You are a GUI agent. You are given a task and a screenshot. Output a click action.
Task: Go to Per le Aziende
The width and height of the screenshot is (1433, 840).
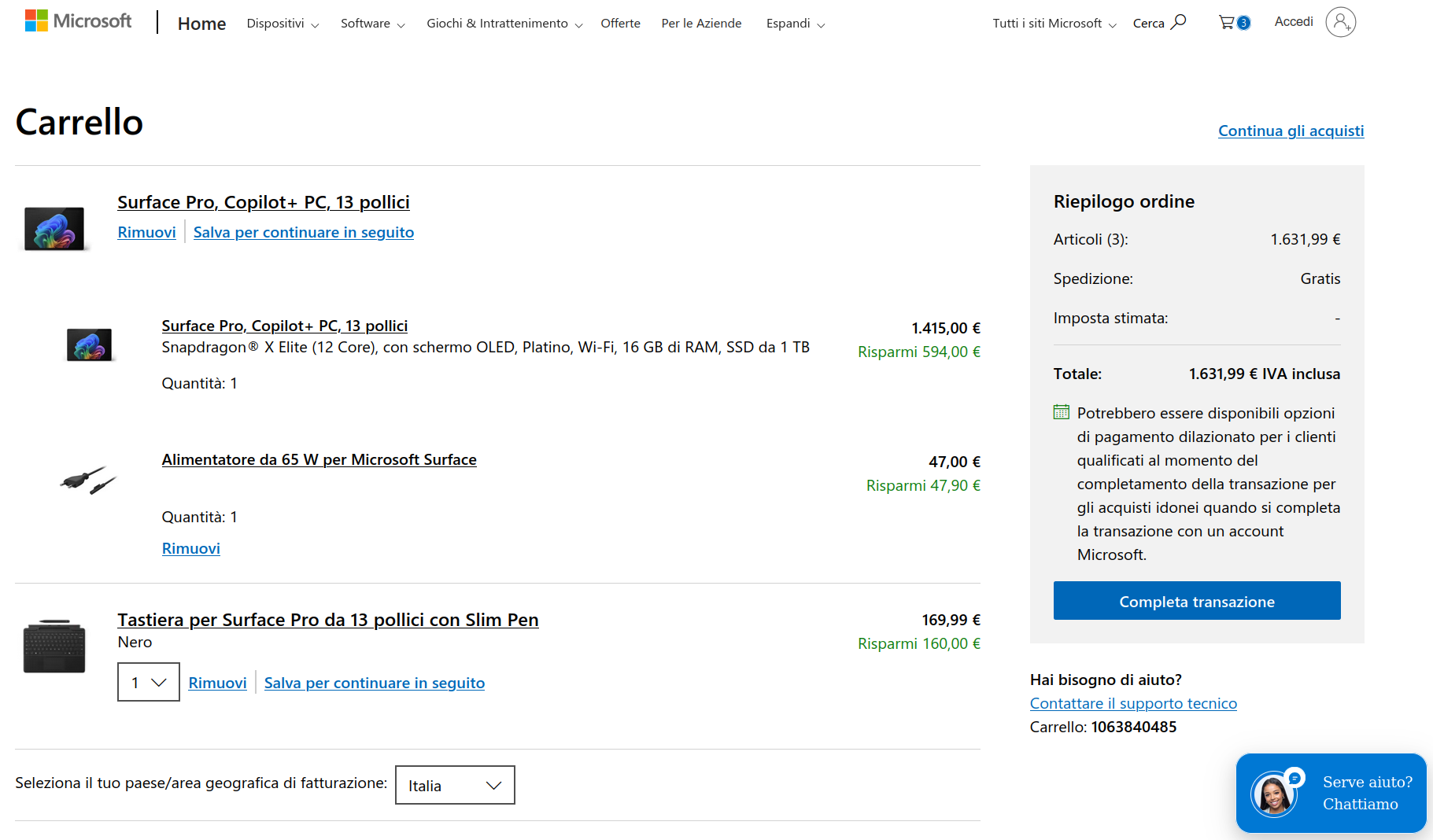(x=701, y=24)
